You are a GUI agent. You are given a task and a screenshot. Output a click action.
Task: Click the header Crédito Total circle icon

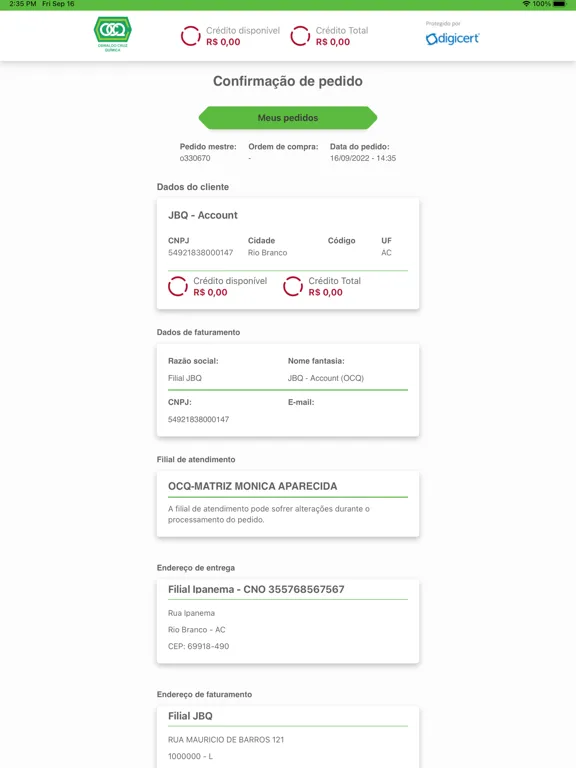tap(300, 36)
